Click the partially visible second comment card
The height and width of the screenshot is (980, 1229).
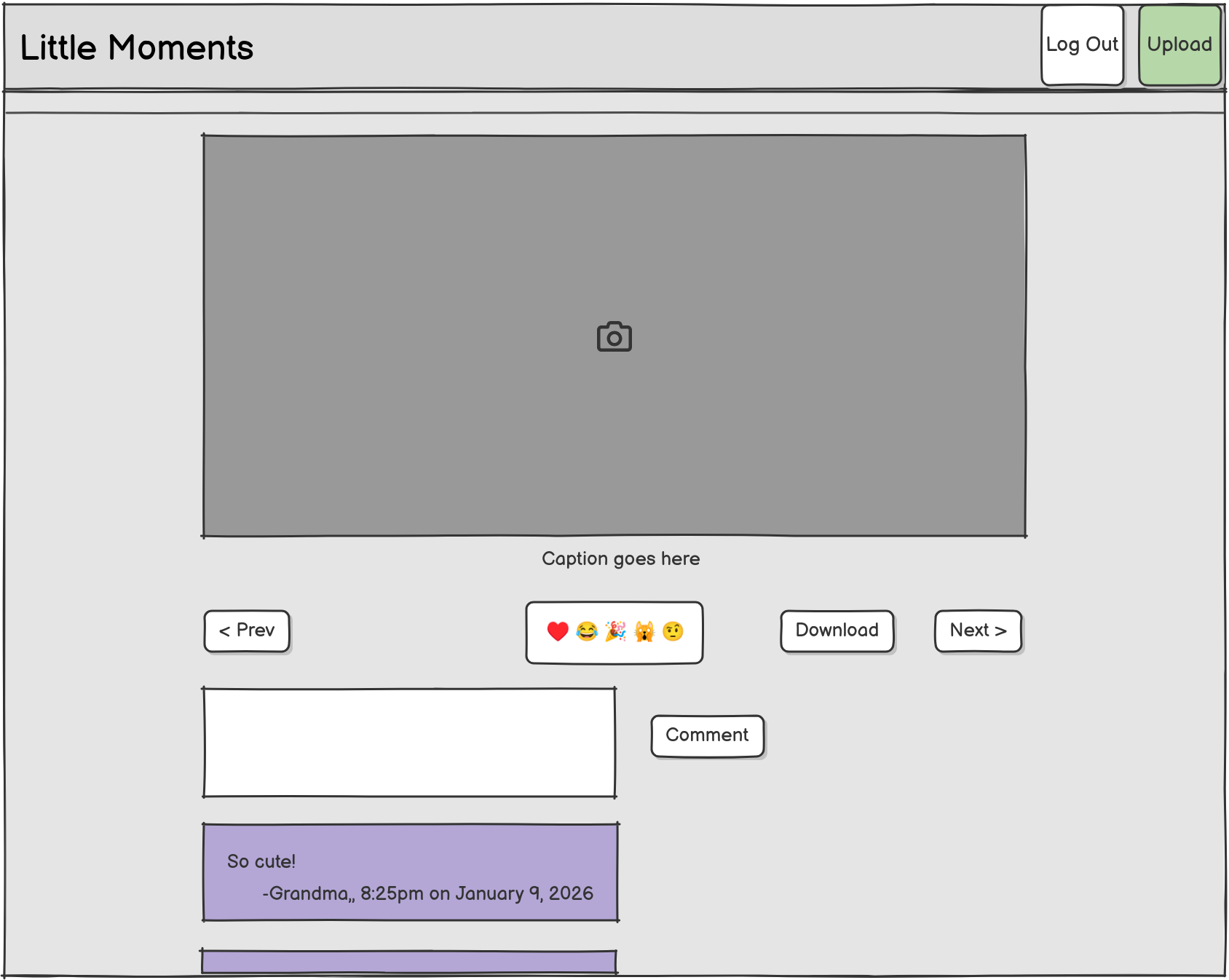409,962
